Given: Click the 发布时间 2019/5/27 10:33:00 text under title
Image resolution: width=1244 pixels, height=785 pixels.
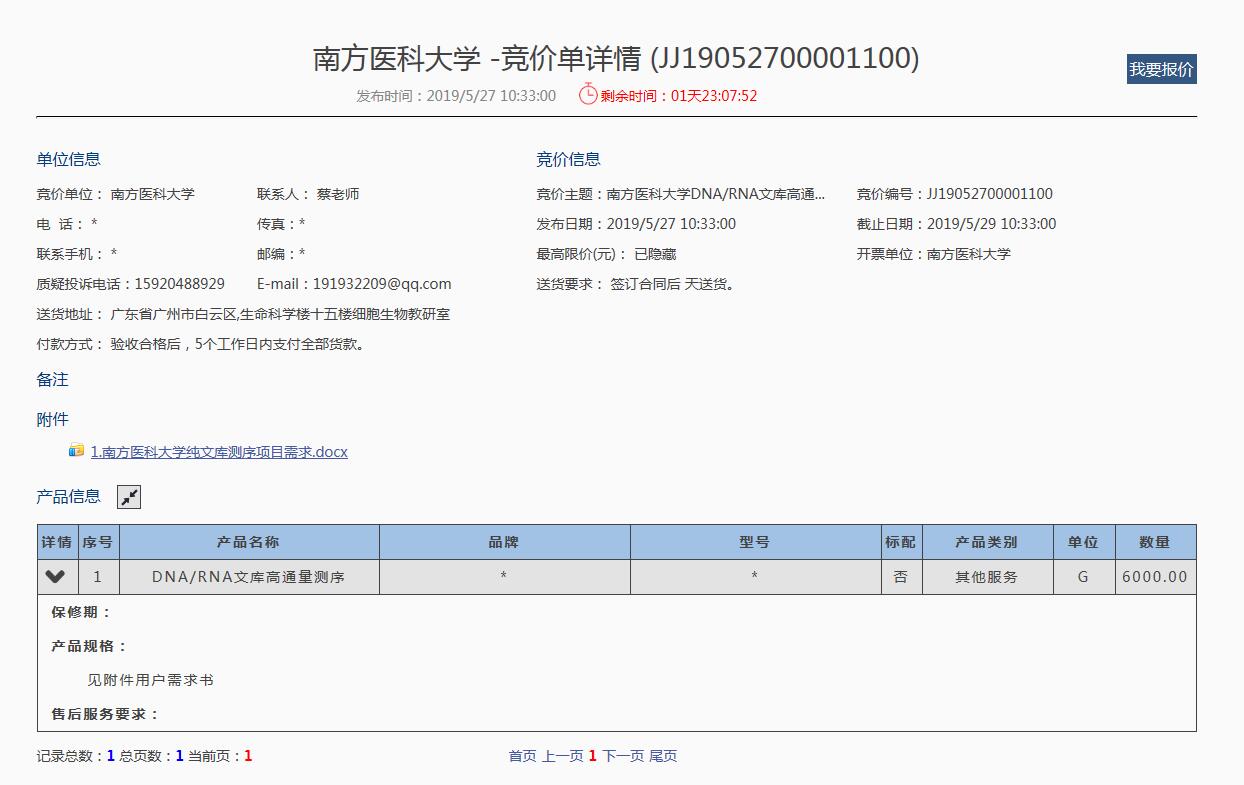Looking at the screenshot, I should (456, 96).
